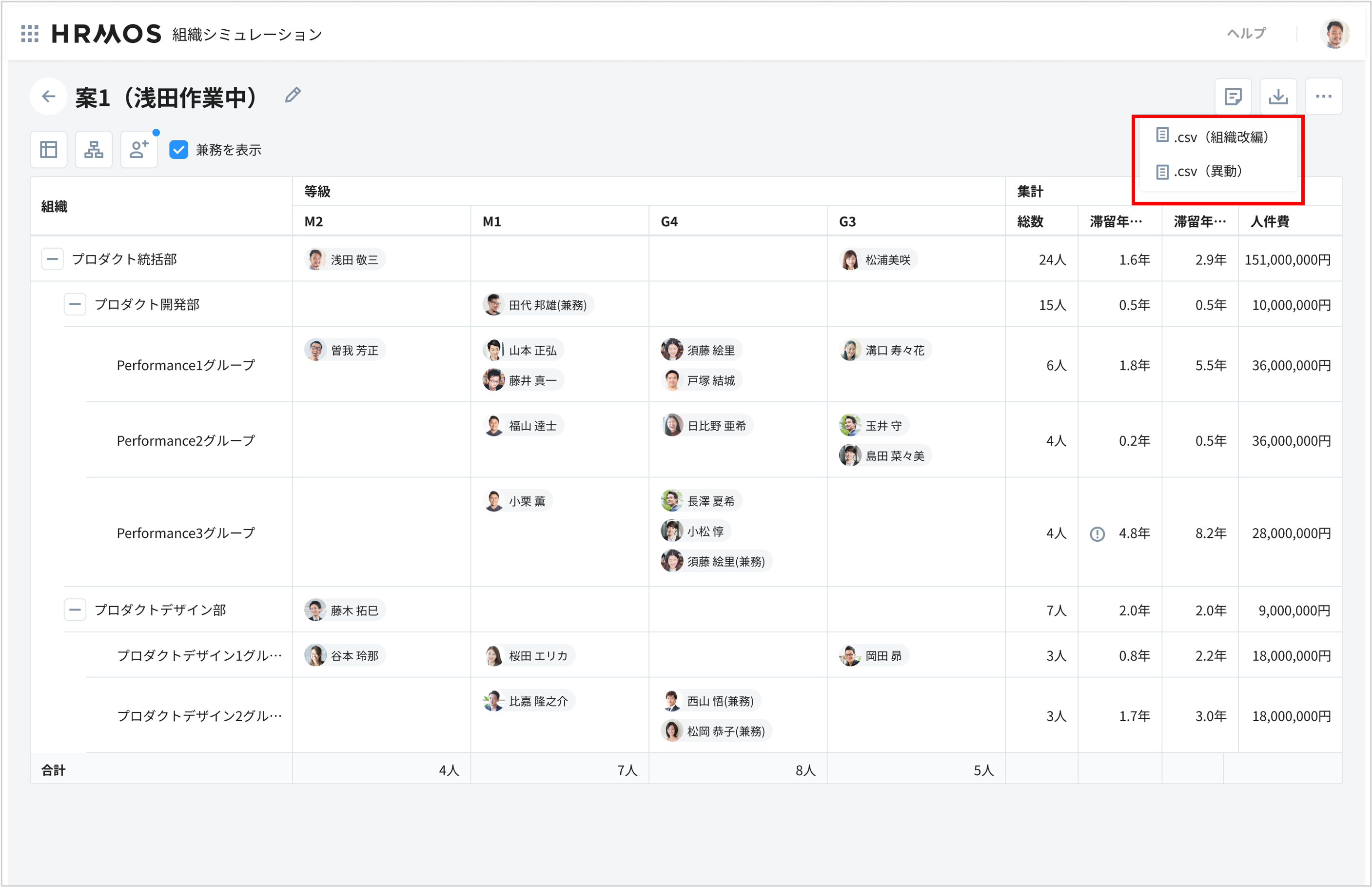1372x887 pixels.
Task: Click the download icon in the top right
Action: (x=1279, y=96)
